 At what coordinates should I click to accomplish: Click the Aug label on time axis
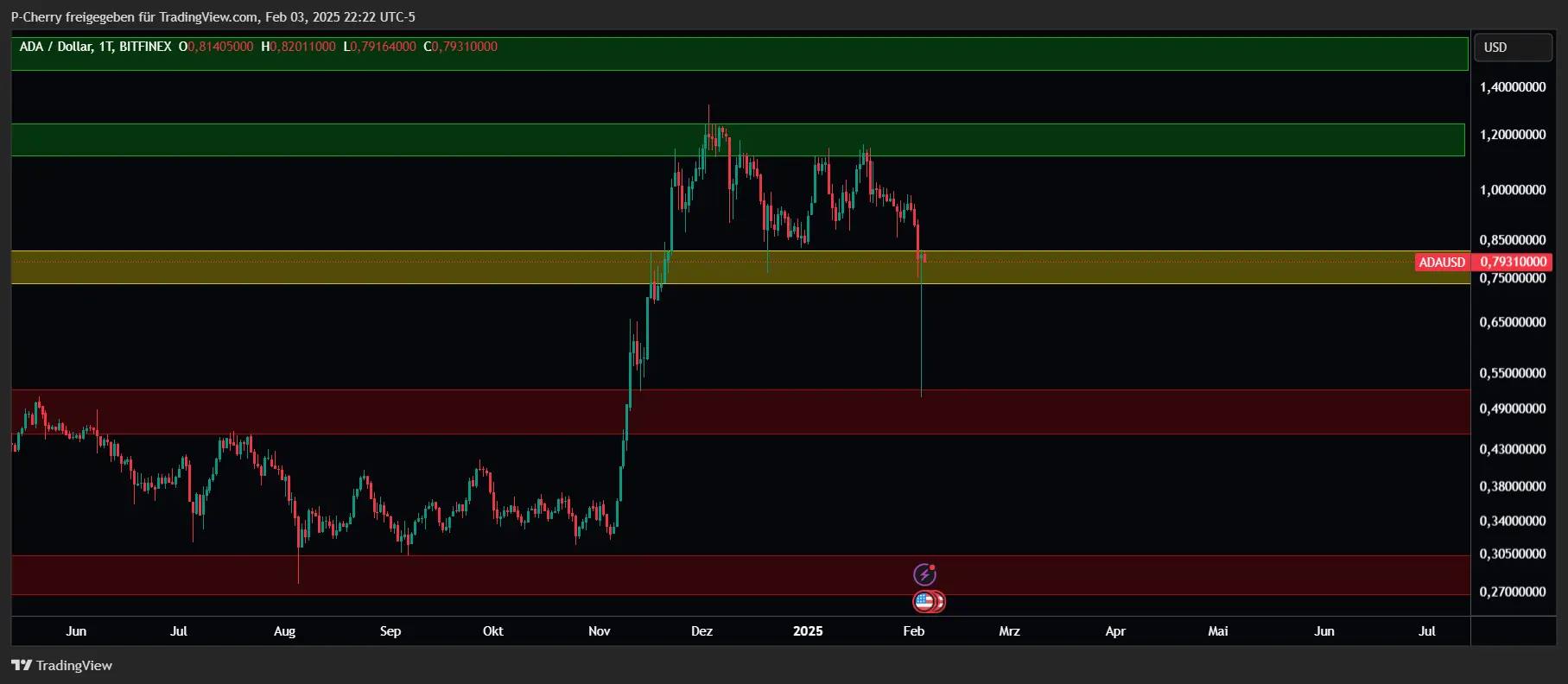click(x=284, y=631)
